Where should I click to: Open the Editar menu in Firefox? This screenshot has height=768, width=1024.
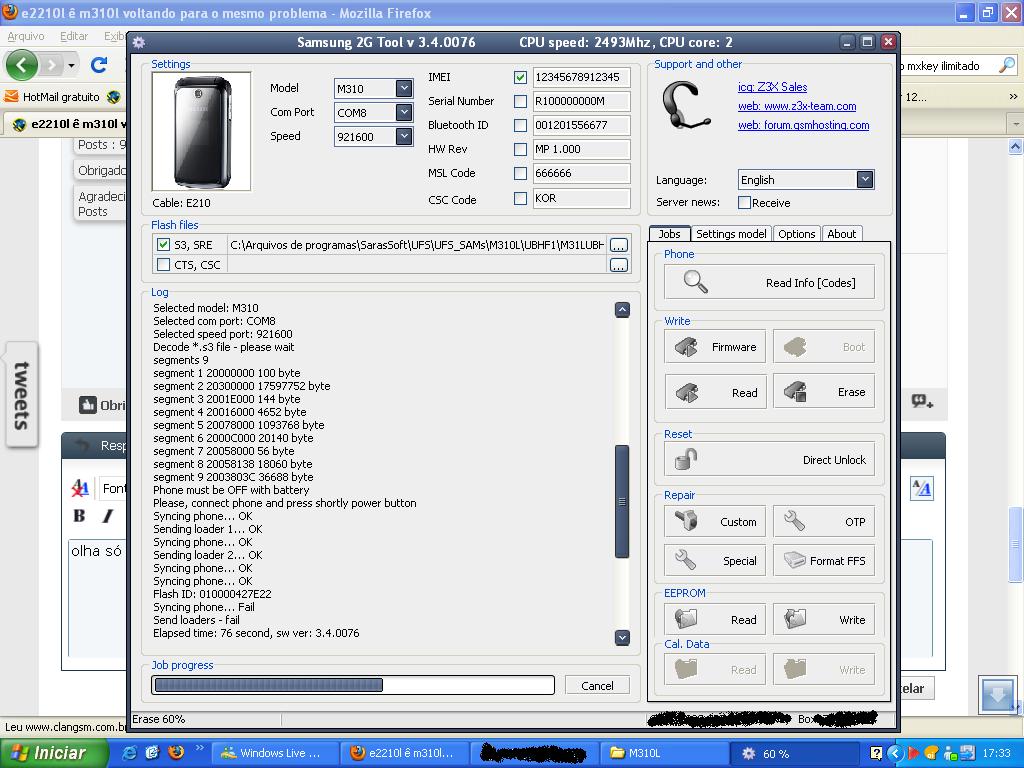(74, 37)
